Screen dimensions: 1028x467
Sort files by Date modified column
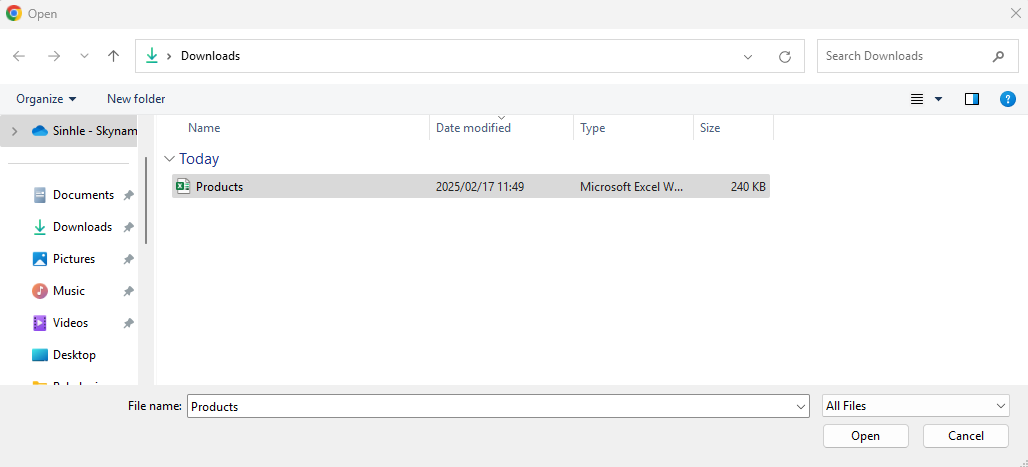pyautogui.click(x=473, y=128)
